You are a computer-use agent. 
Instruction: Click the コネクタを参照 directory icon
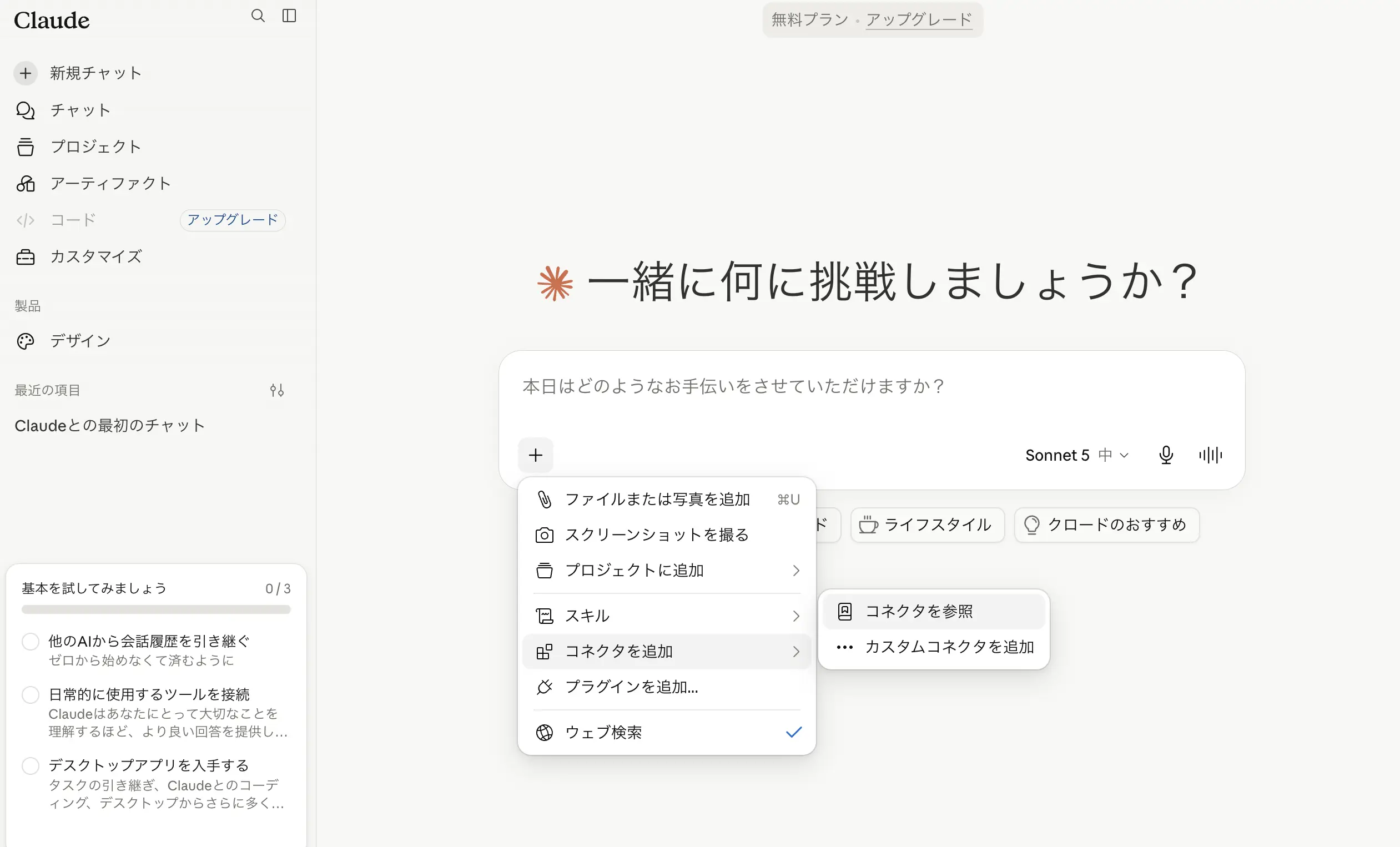pos(845,611)
